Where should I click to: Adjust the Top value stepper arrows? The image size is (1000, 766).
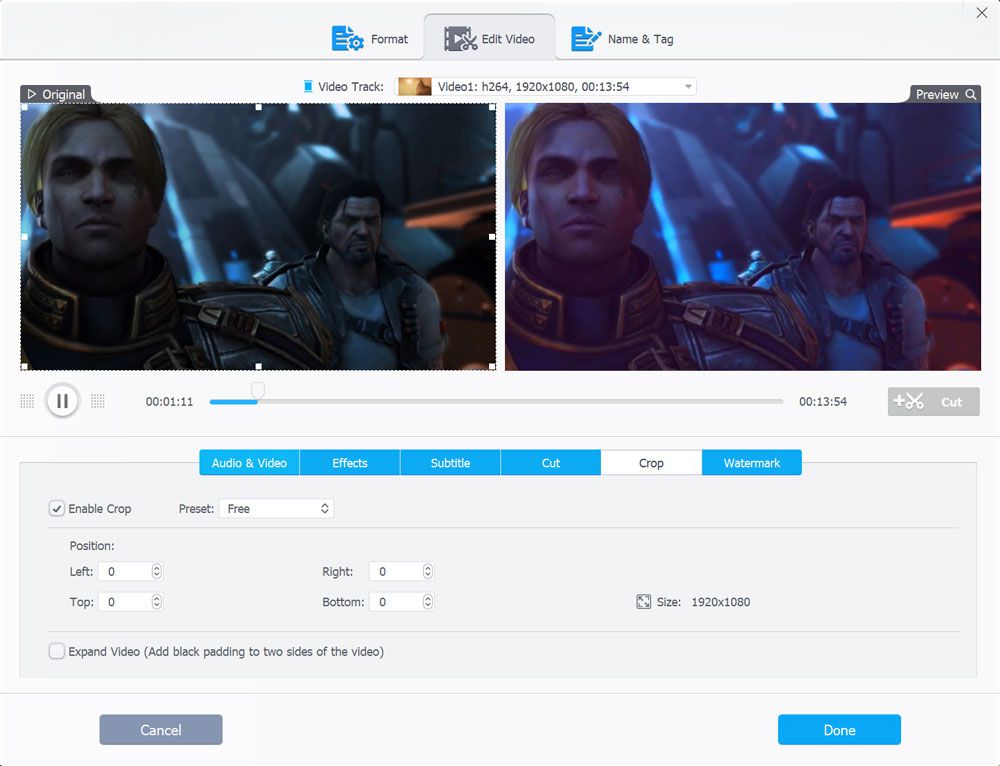[157, 602]
